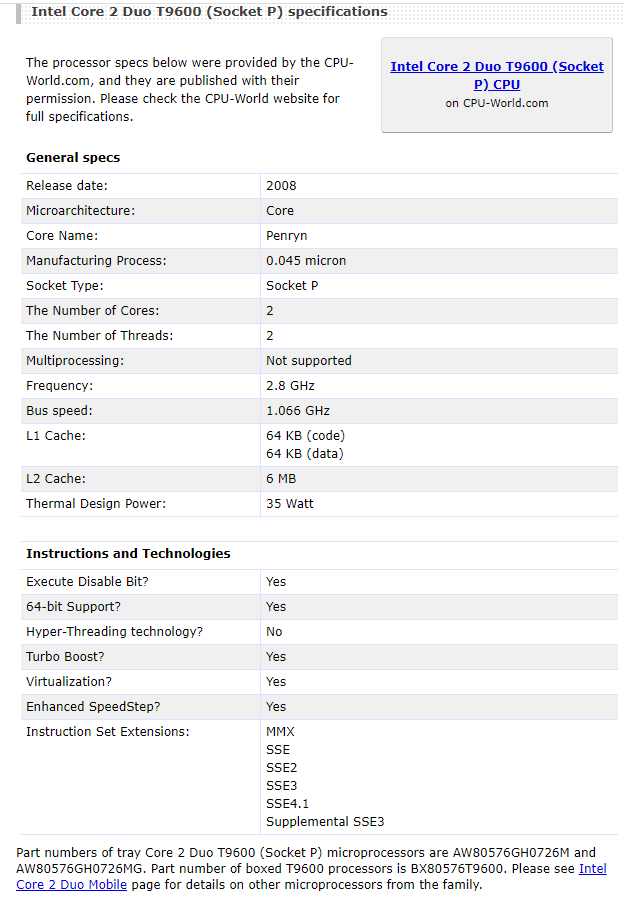Click the 'on CPU-World.com' caption text
This screenshot has height=908, width=624.
pos(497,103)
